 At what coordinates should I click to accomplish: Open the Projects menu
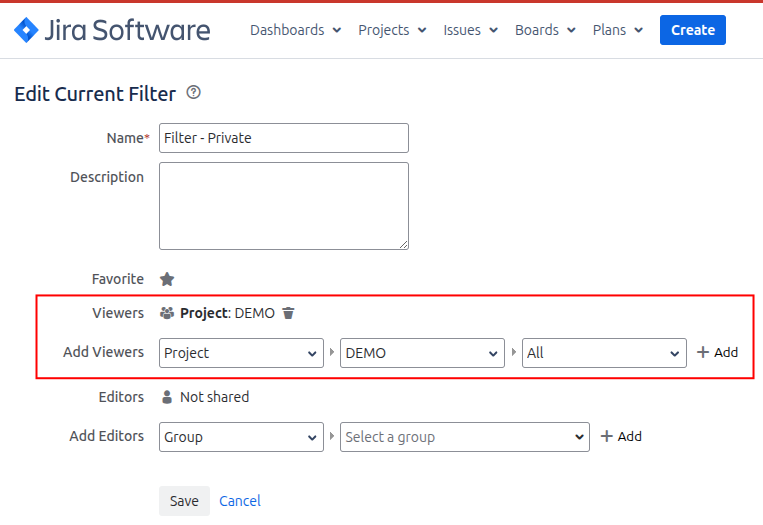pos(392,30)
